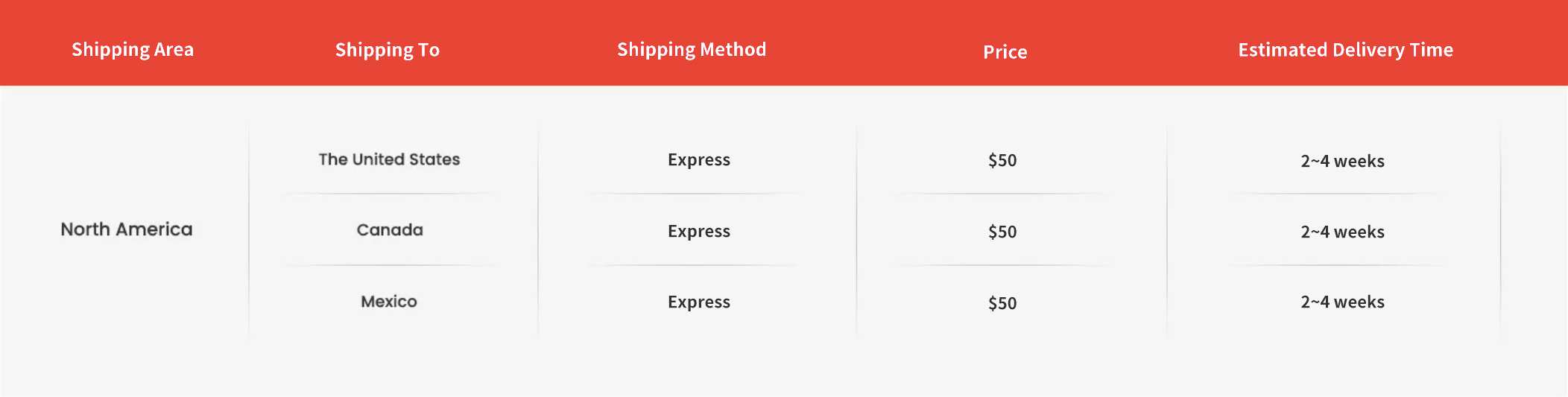Viewport: 1568px width, 397px height.
Task: Select the Canada destination cell
Action: (390, 230)
